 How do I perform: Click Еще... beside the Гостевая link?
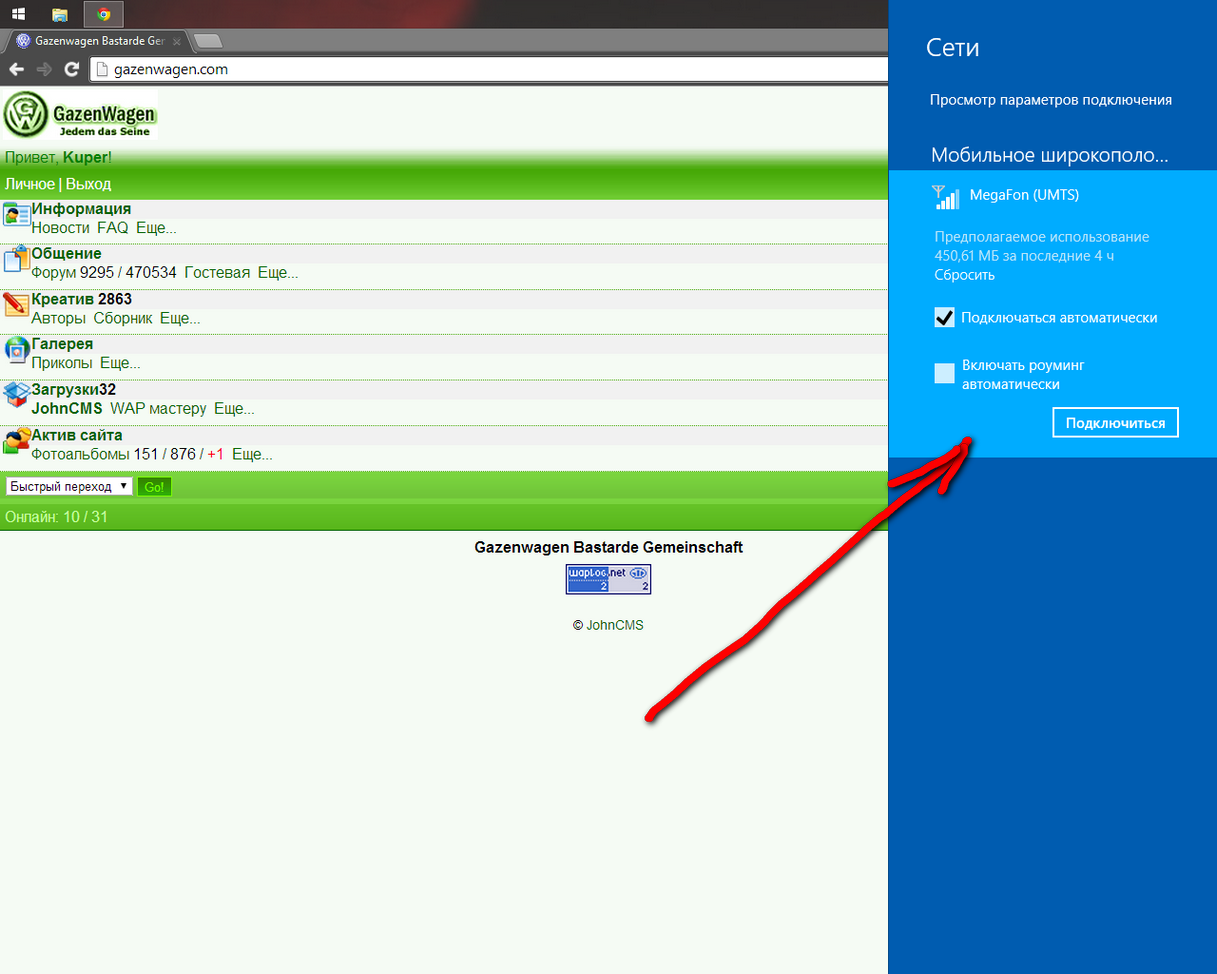tap(278, 273)
